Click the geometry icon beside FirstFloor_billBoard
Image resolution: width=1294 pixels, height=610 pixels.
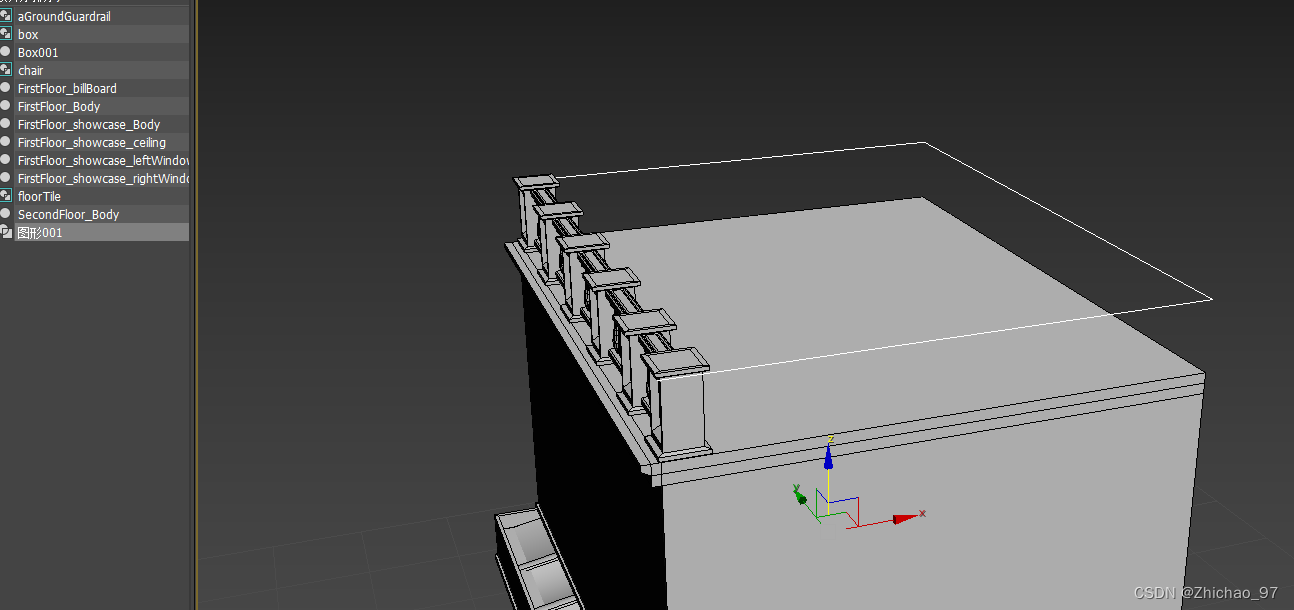tap(7, 88)
